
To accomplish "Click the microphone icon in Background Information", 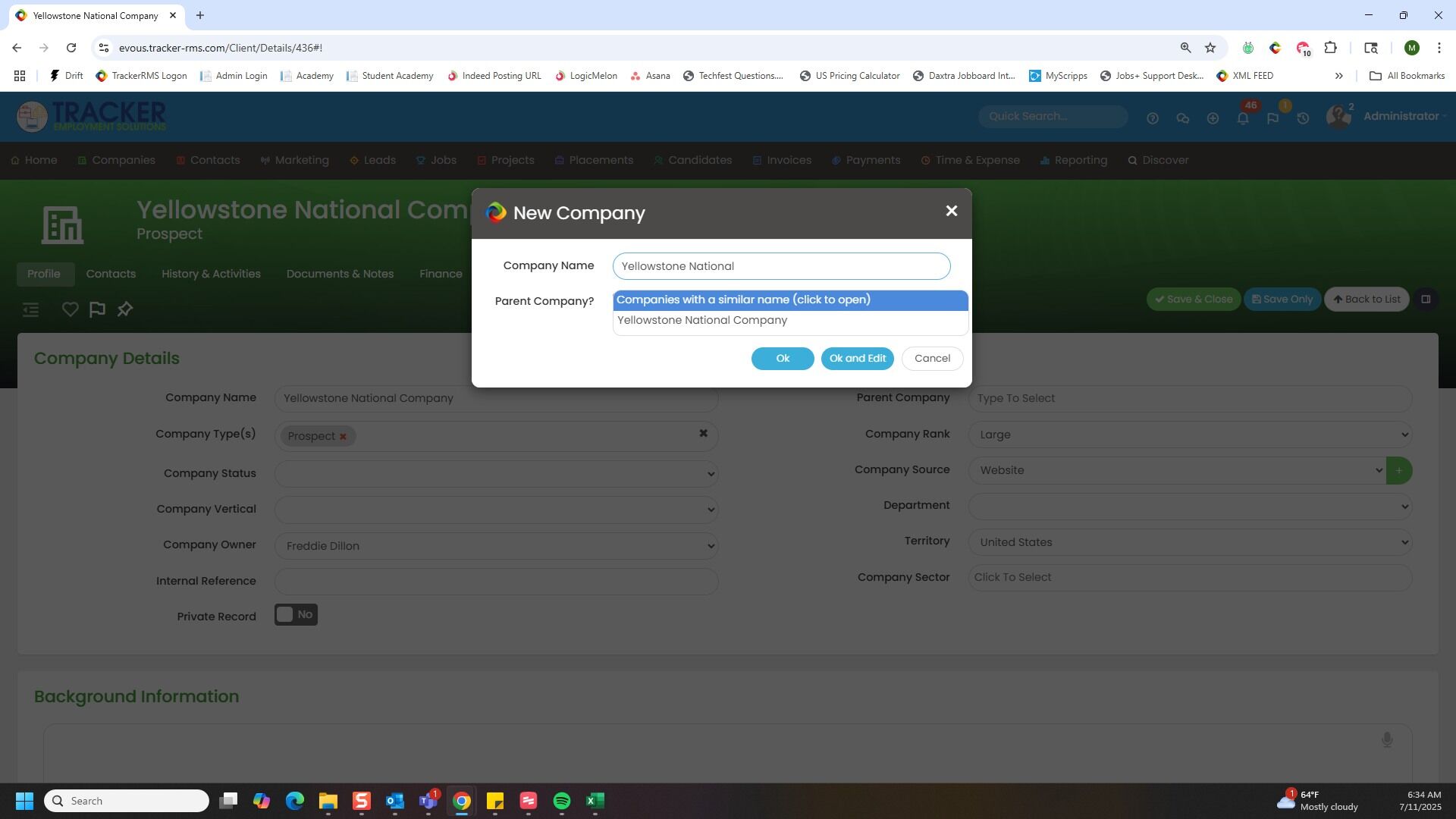I will 1386,739.
